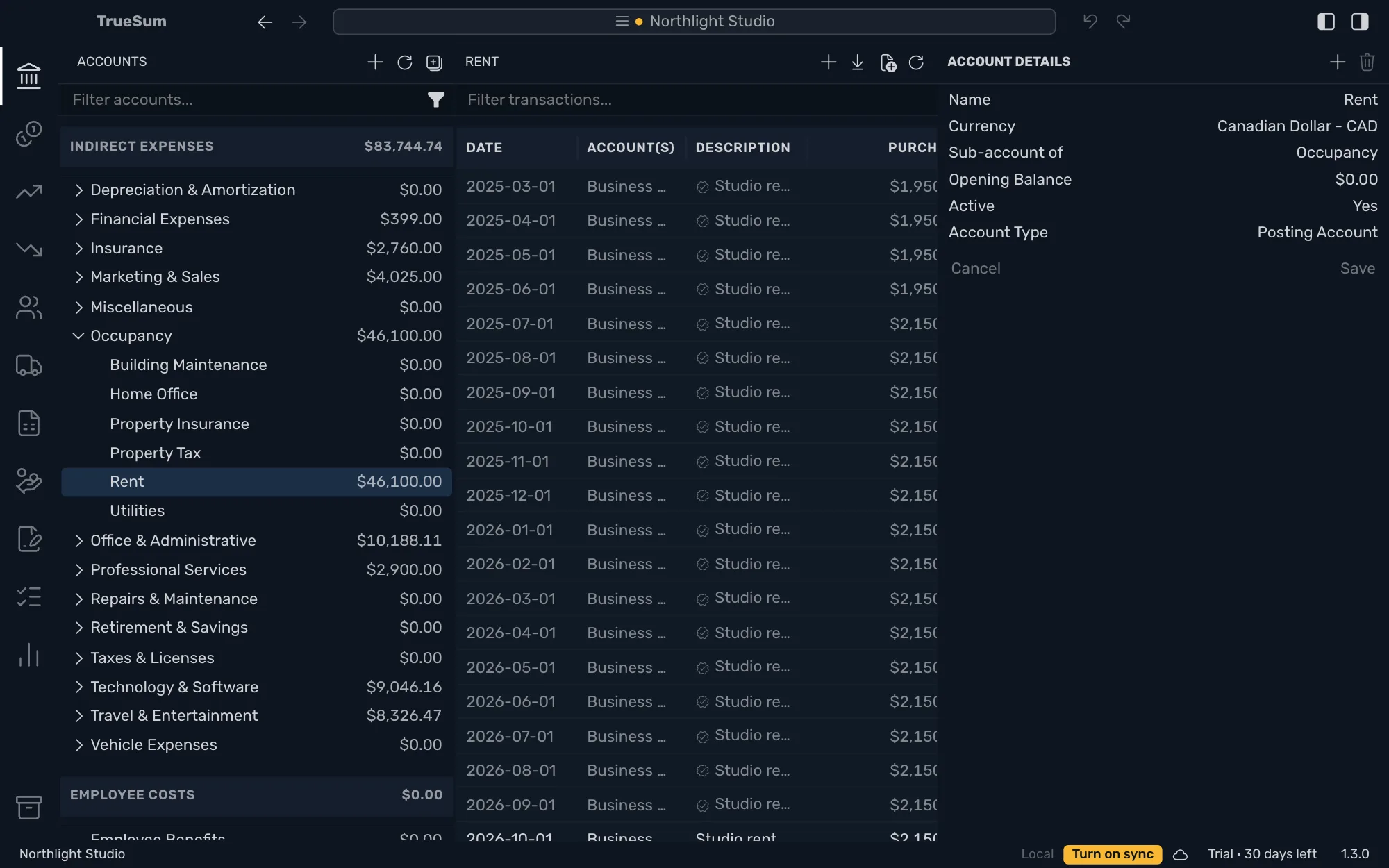Add a new account with plus icon

[x=375, y=62]
